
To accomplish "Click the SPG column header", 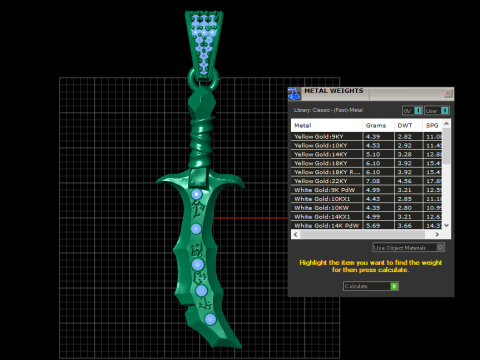I will (x=432, y=125).
